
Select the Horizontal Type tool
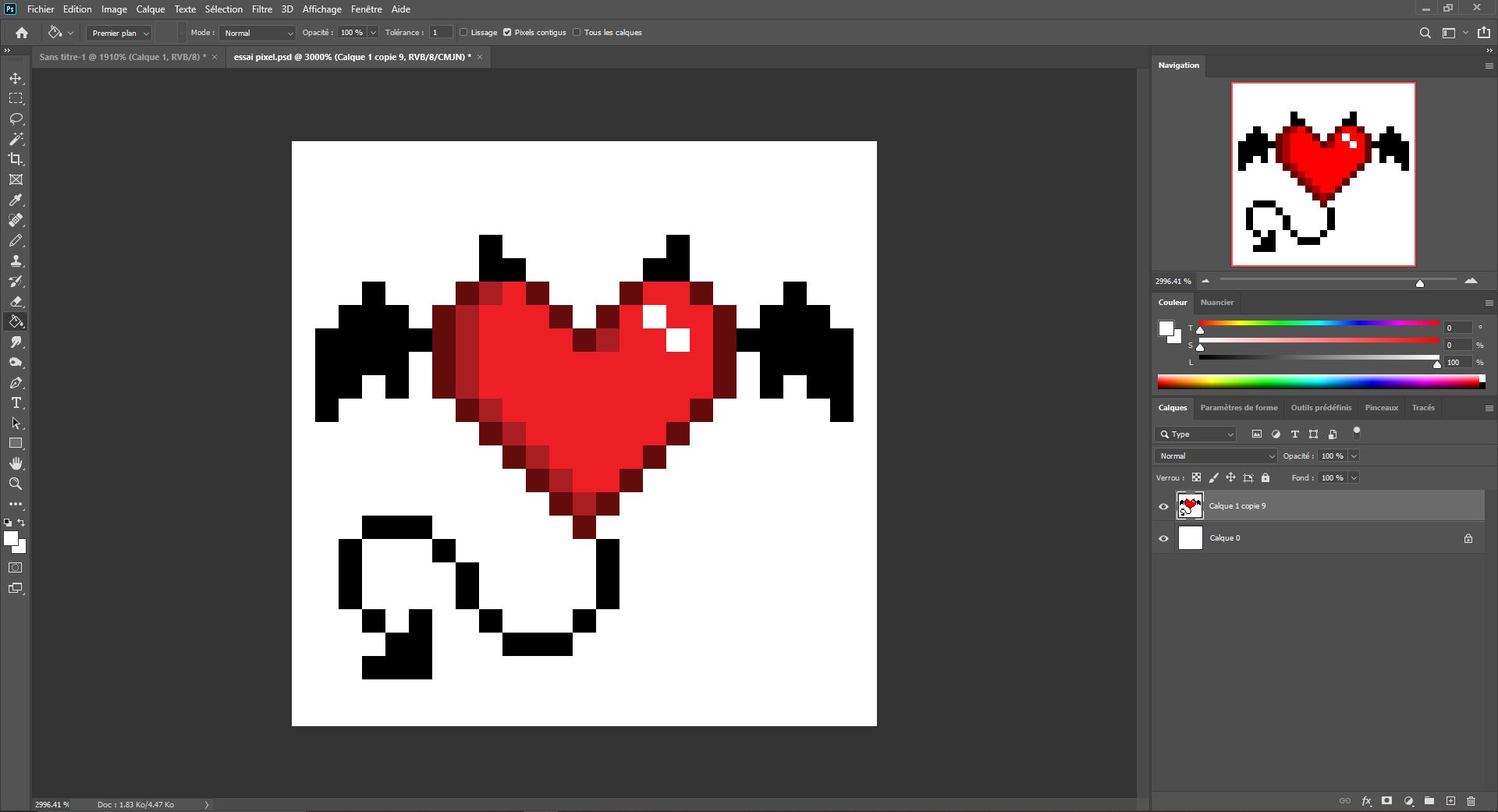coord(16,403)
